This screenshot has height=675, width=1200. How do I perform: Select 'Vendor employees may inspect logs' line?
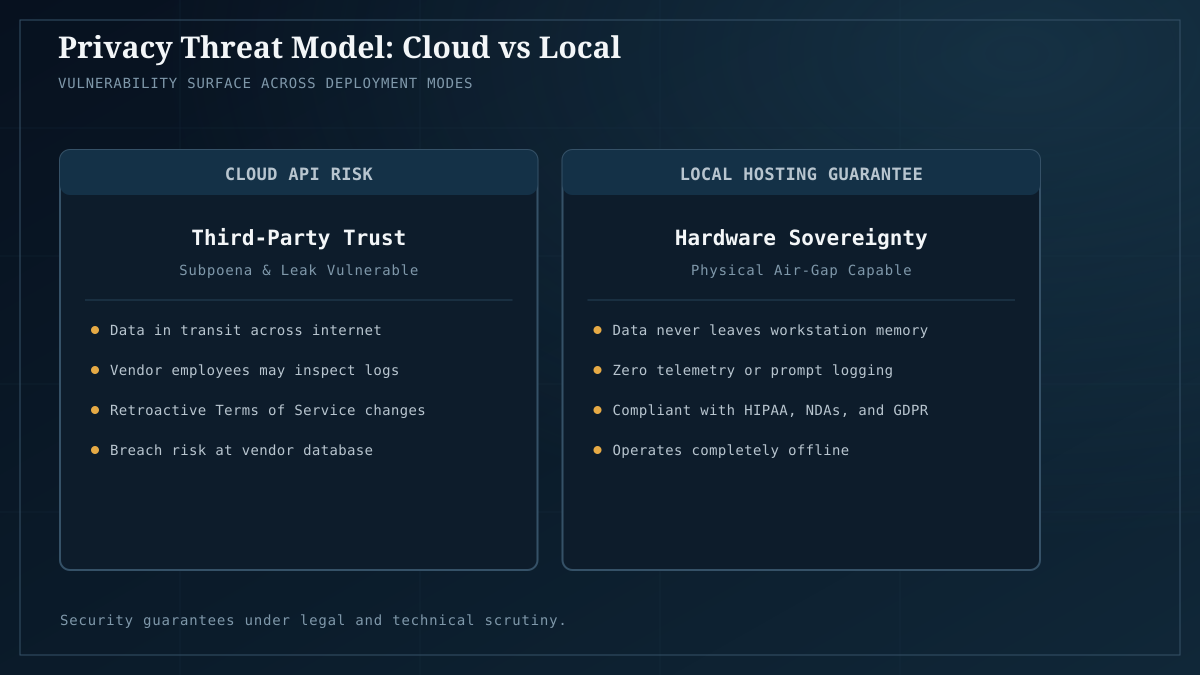tap(254, 370)
